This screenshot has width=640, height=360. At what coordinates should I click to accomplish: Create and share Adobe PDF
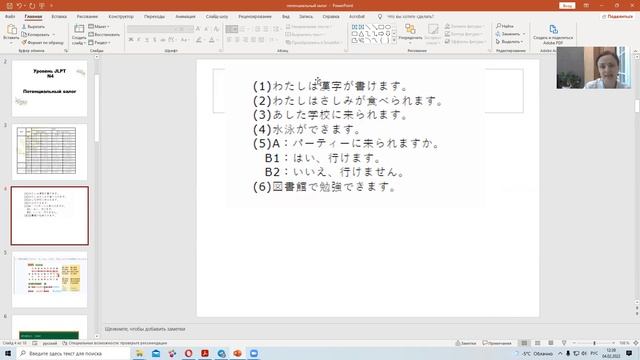553,34
